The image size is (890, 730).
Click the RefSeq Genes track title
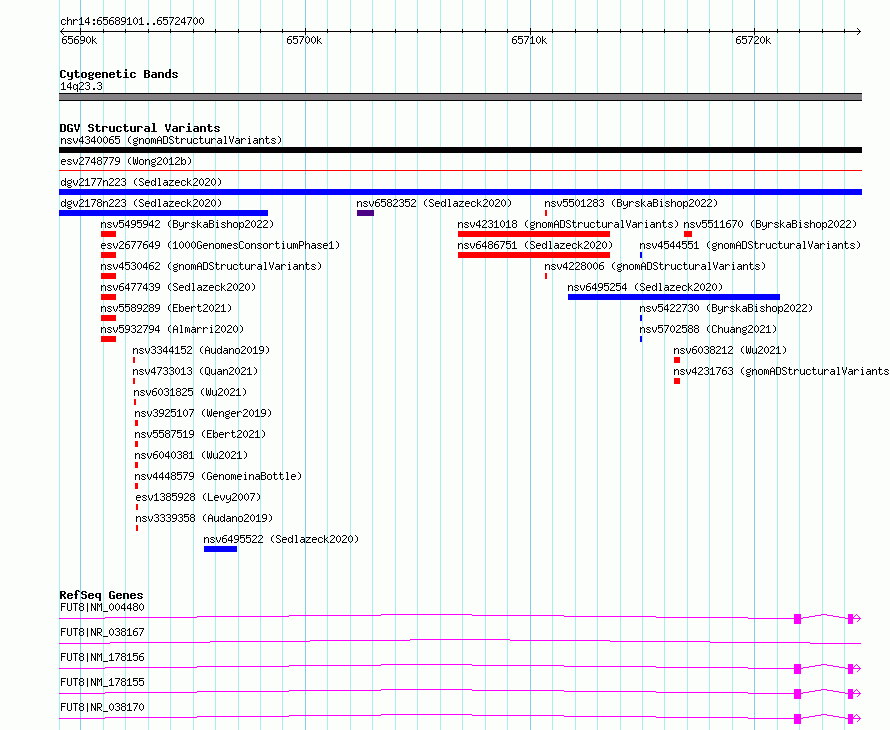[101, 595]
